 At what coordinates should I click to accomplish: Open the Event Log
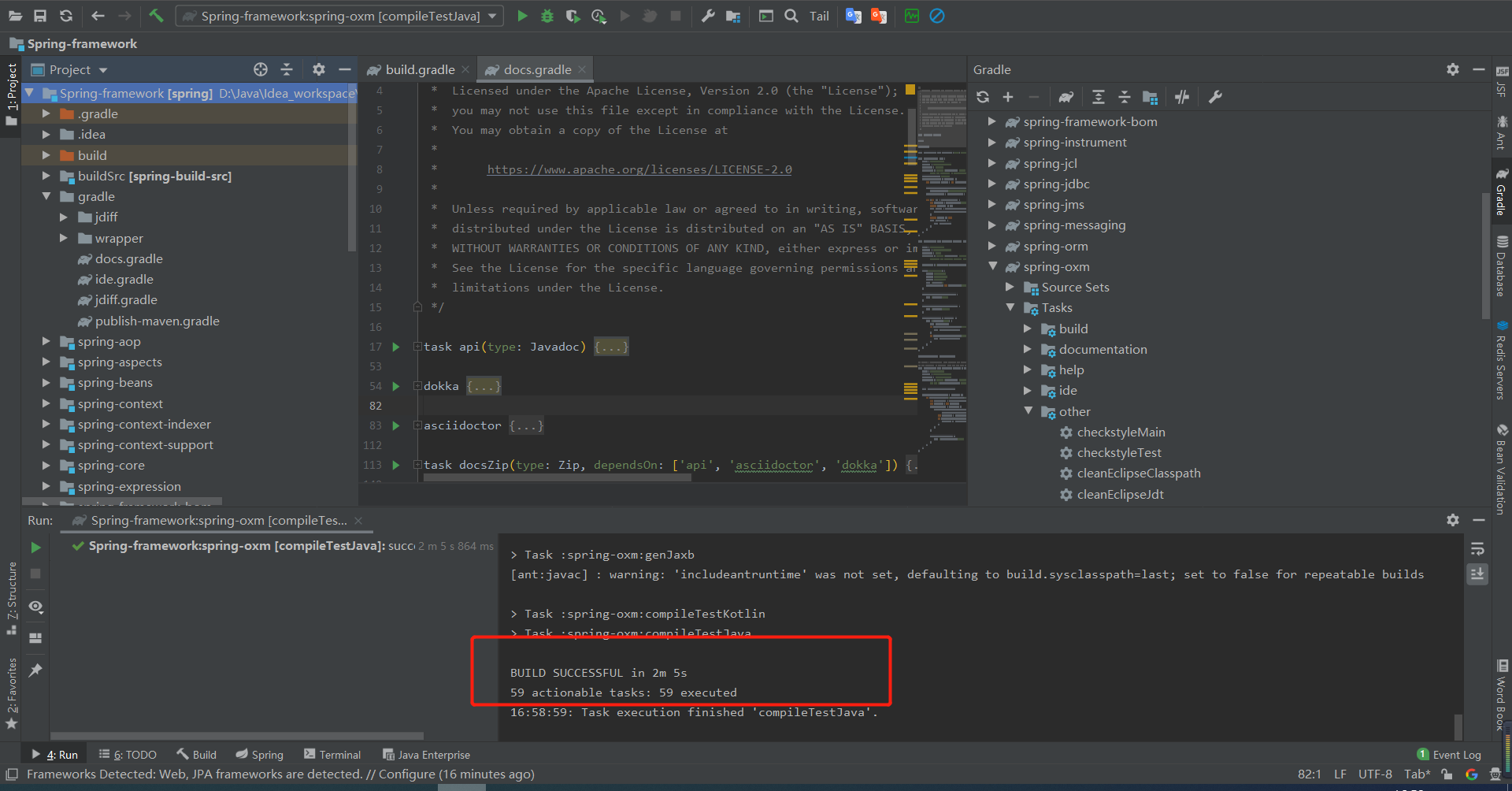(1449, 755)
